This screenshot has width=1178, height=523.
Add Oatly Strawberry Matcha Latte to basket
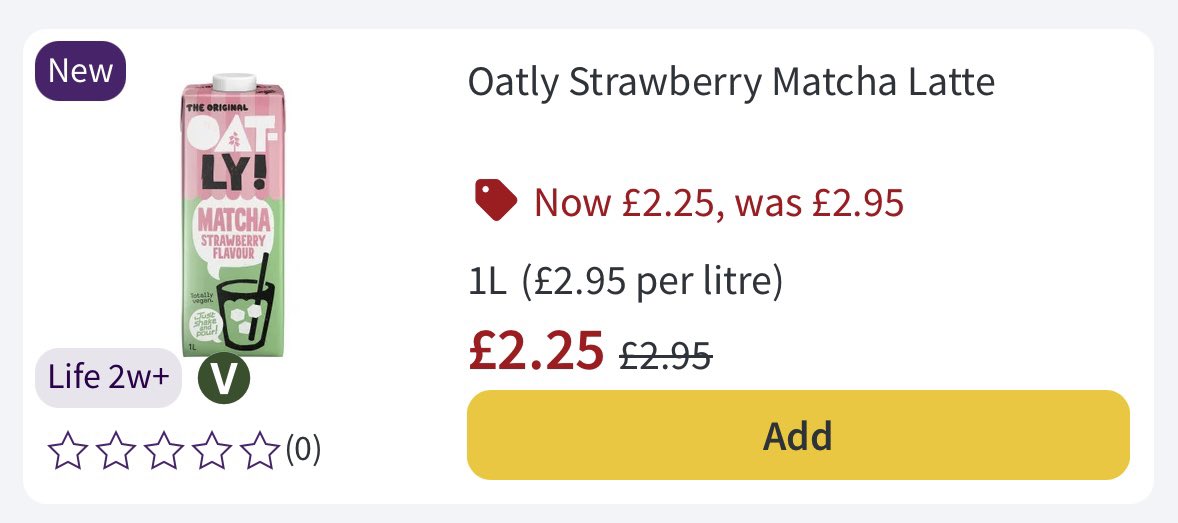click(x=798, y=435)
